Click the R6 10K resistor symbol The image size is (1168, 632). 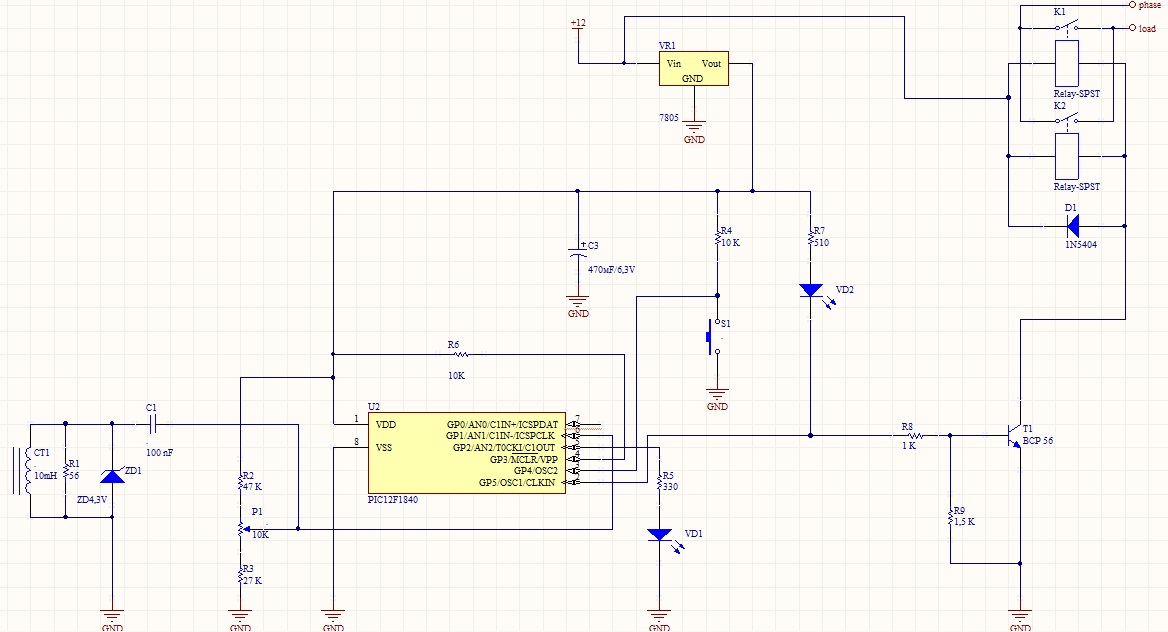[460, 355]
